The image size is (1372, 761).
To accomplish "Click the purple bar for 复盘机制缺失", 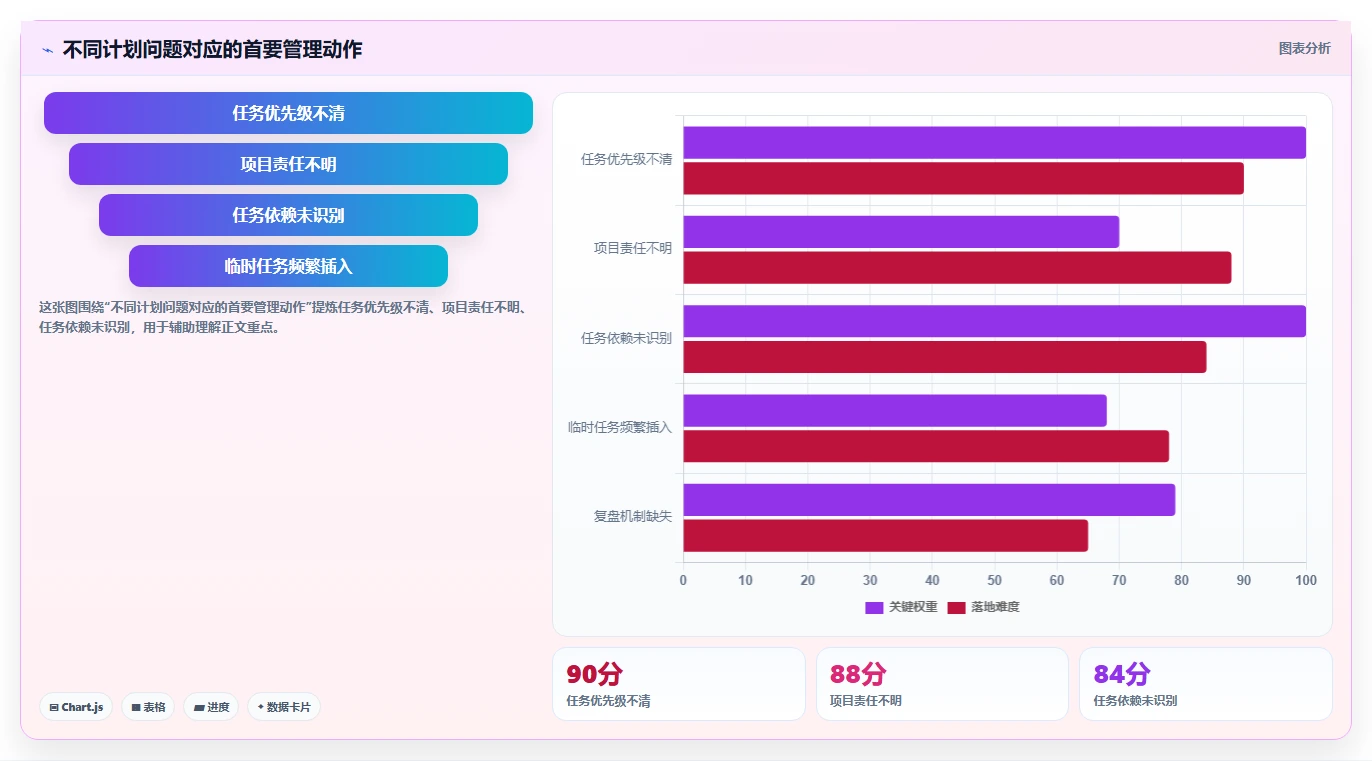I will 929,500.
